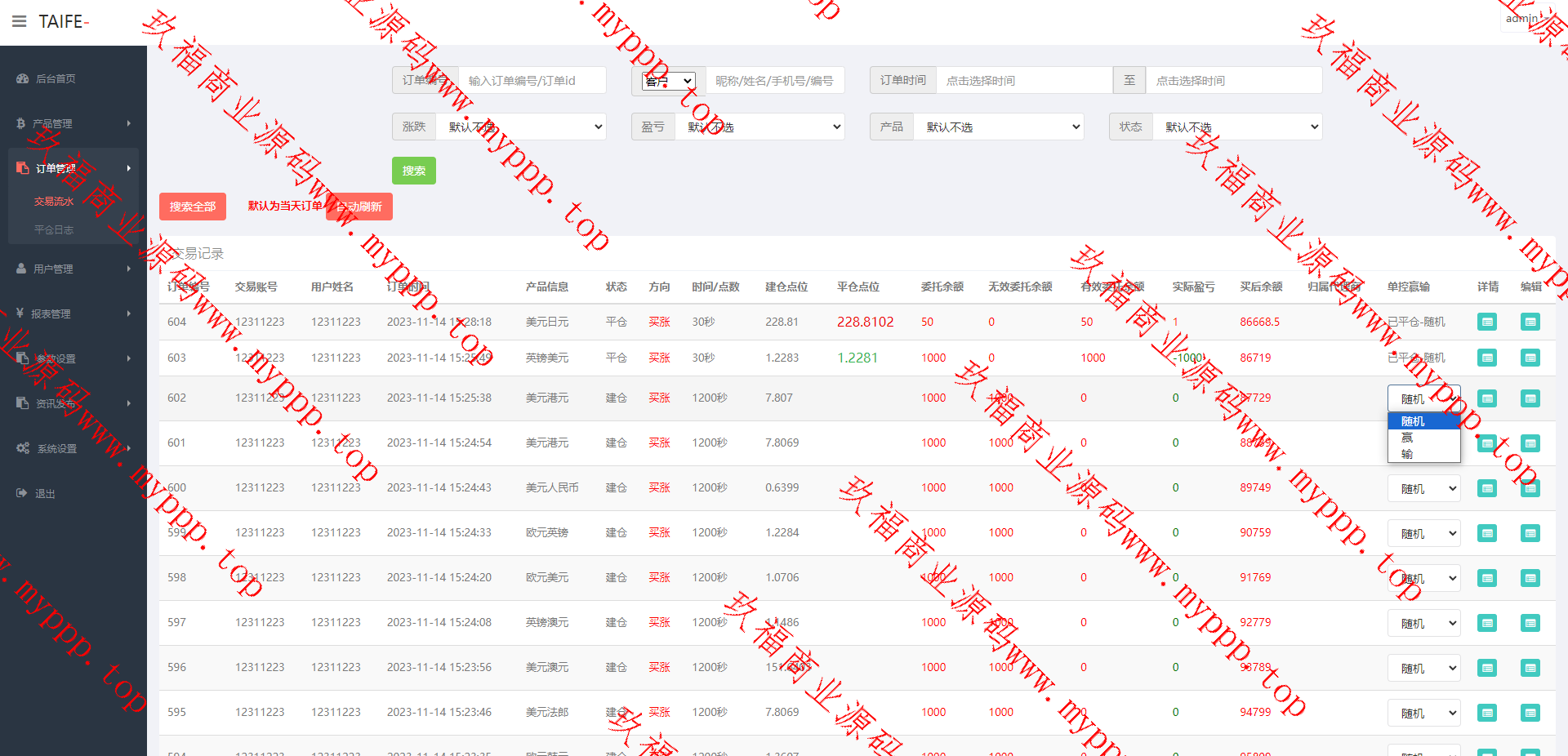1568x756 pixels.
Task: Expand 订单管理 sidebar menu
Action: (73, 168)
